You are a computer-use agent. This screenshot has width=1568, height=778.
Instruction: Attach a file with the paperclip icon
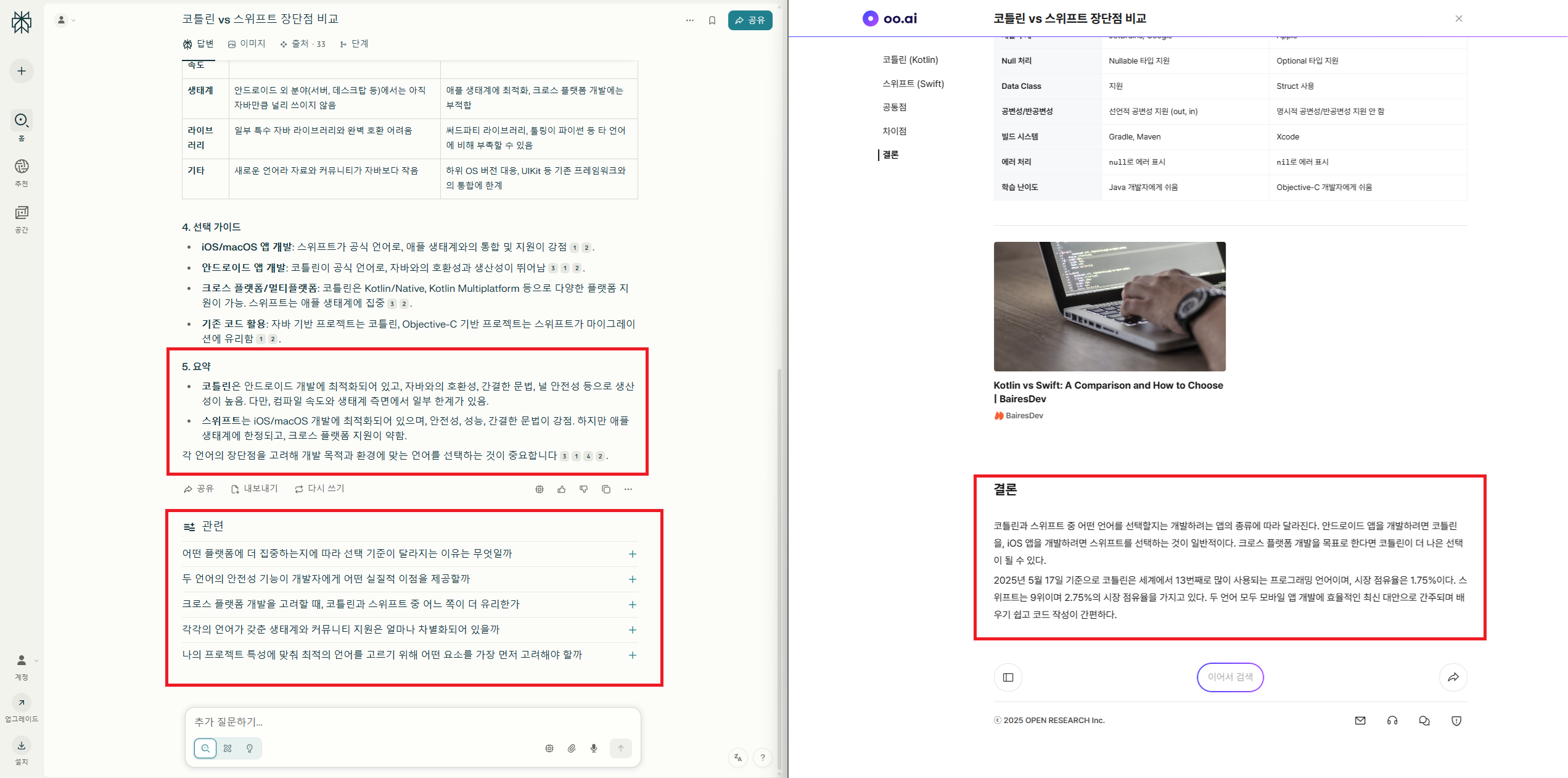(571, 748)
